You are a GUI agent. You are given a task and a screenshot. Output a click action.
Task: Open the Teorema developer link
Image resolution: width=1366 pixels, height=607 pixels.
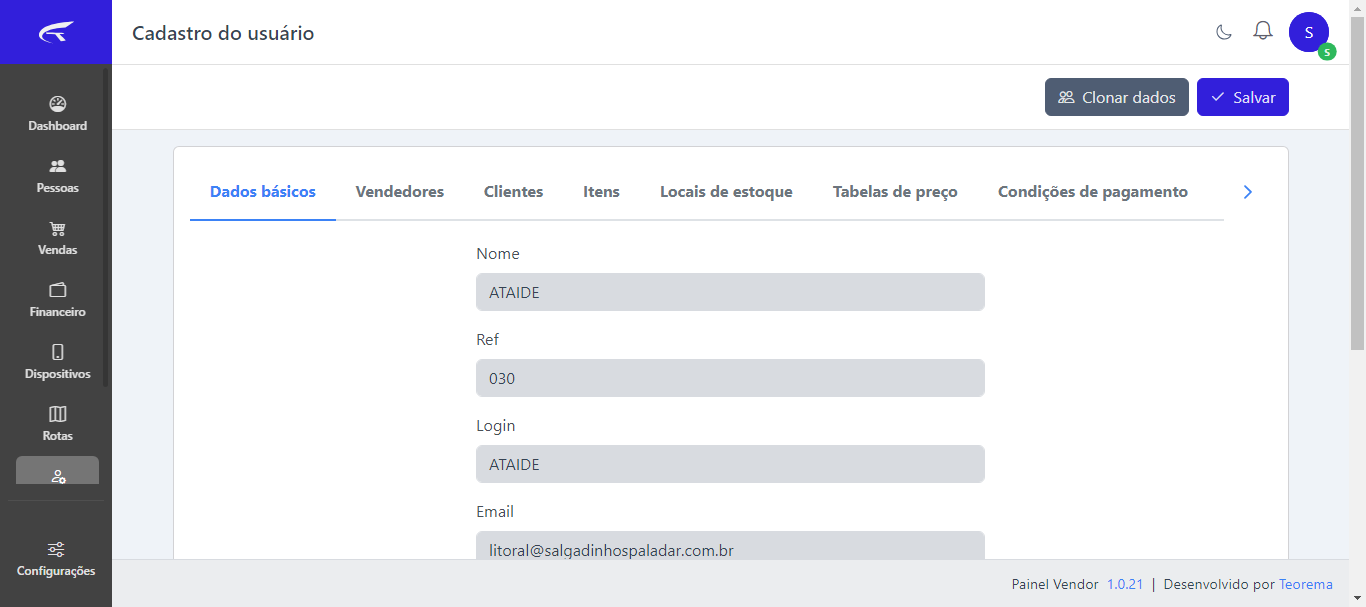[x=1306, y=584]
